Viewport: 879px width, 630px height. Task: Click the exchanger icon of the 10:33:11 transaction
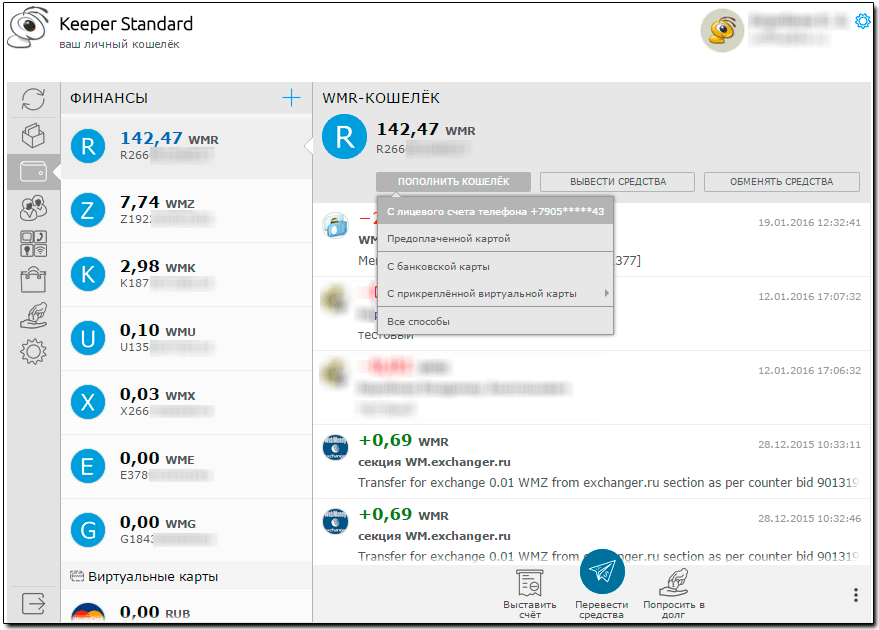coord(335,447)
